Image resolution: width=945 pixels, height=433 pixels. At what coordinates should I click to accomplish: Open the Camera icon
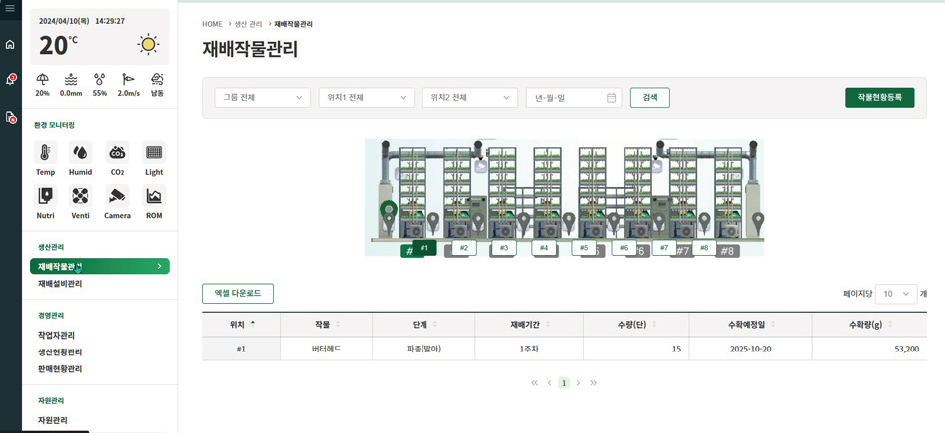pyautogui.click(x=118, y=196)
